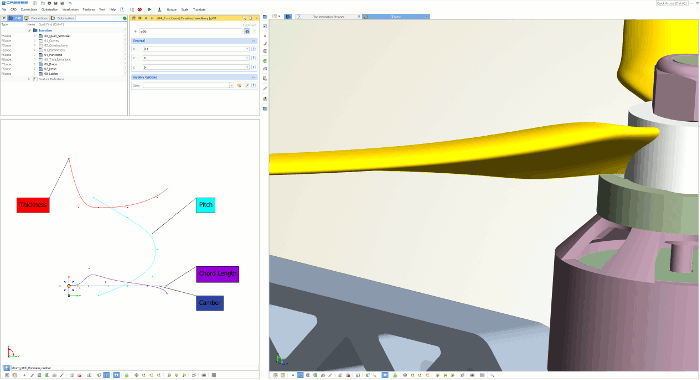Image resolution: width=700 pixels, height=380 pixels.
Task: Toggle the green status indicator in tree panel
Action: pyautogui.click(x=125, y=18)
